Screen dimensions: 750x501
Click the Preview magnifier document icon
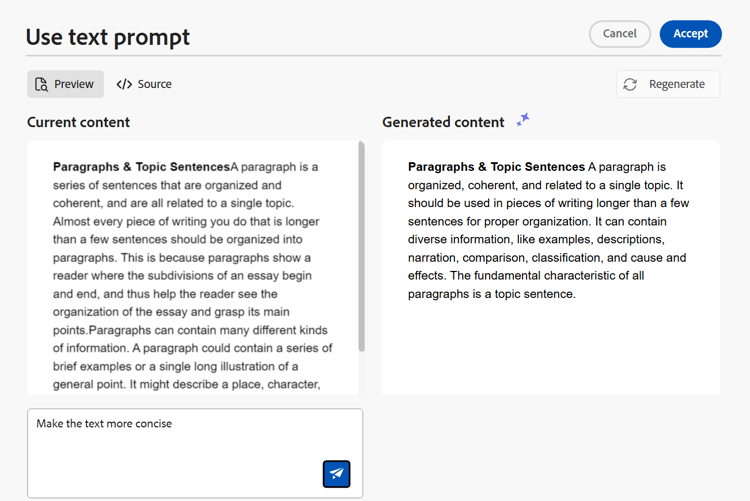click(41, 85)
